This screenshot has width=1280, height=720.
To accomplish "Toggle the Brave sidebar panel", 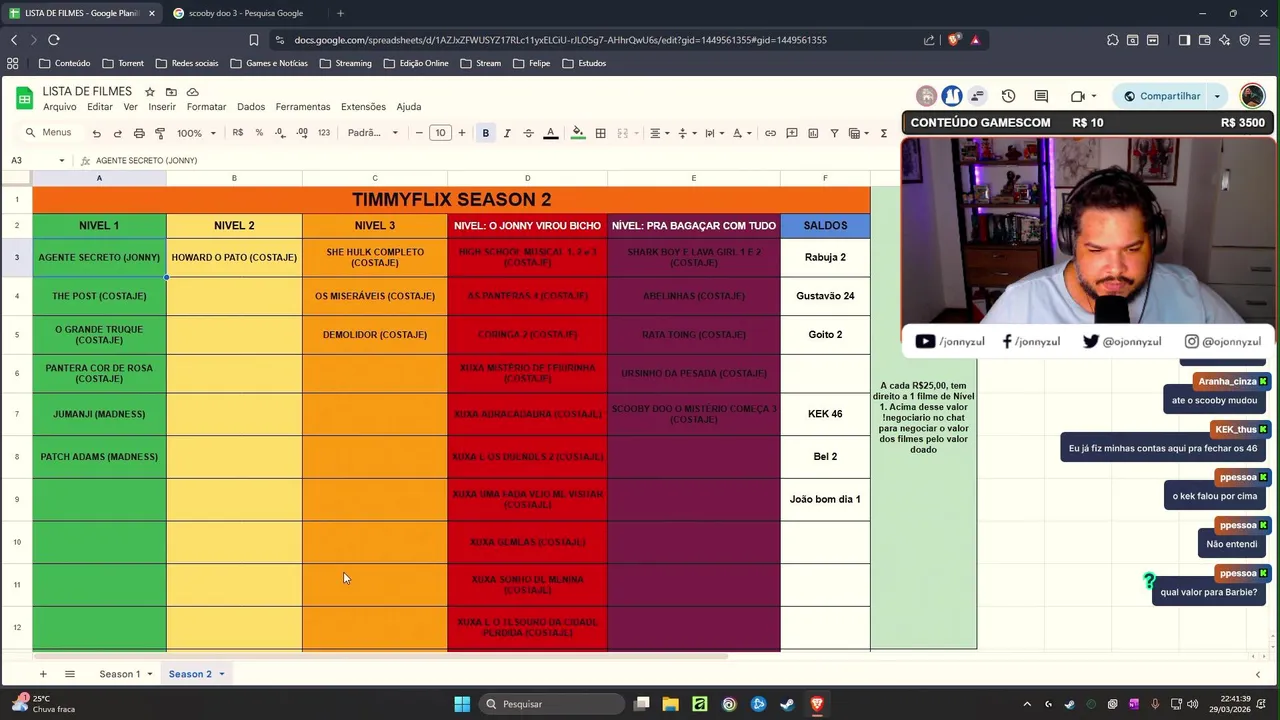I will (1184, 40).
